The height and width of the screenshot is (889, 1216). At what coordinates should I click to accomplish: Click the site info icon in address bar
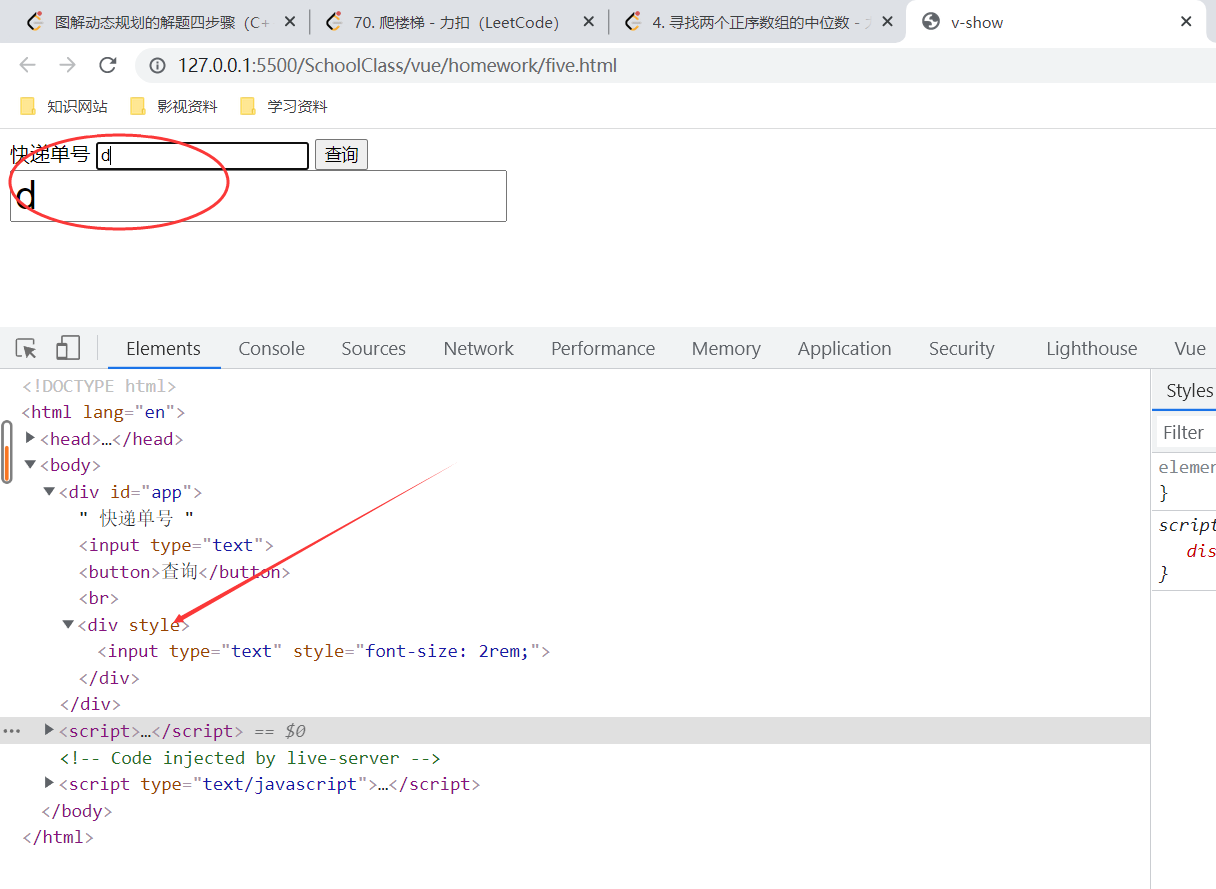tap(158, 66)
